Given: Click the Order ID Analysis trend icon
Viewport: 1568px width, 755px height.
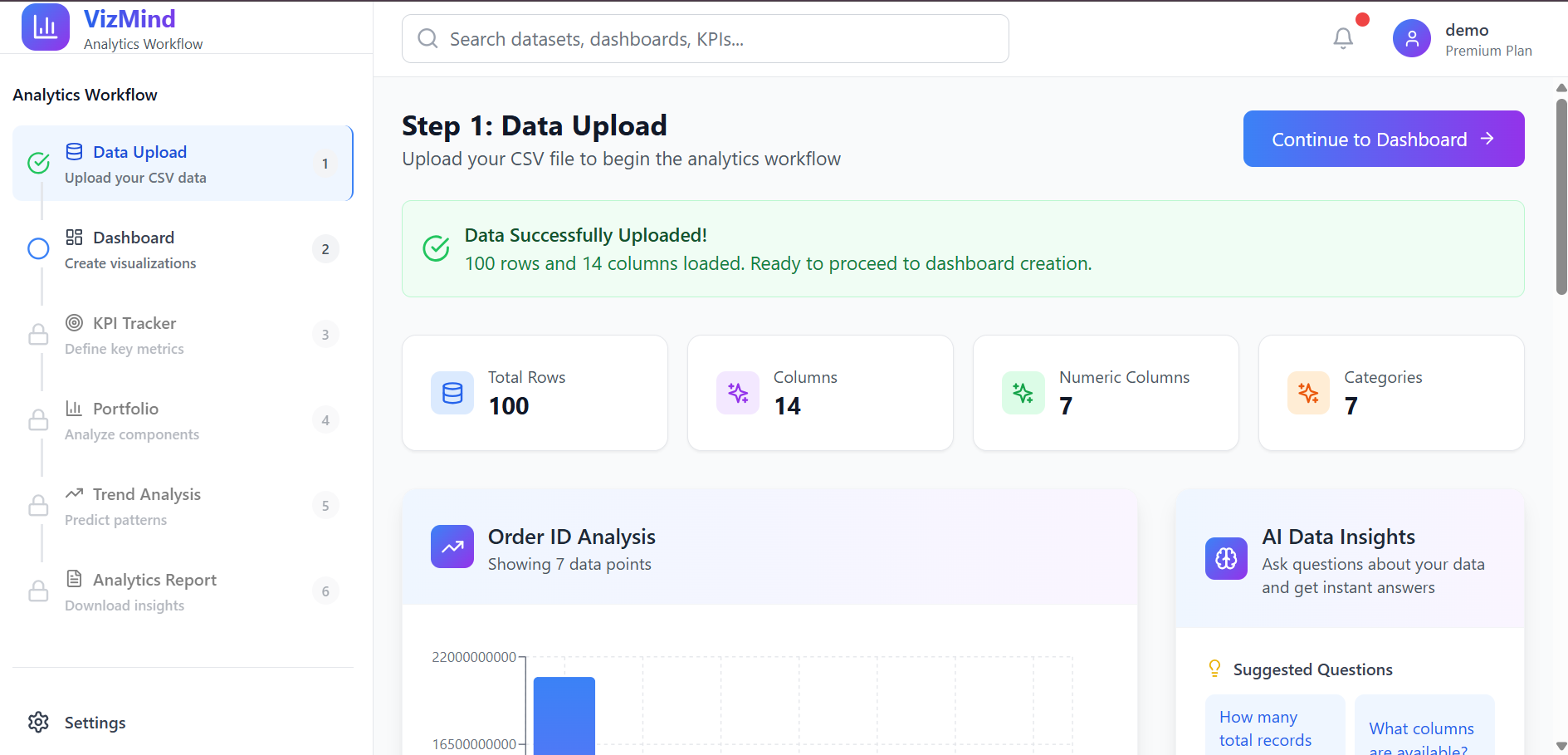Looking at the screenshot, I should point(452,547).
